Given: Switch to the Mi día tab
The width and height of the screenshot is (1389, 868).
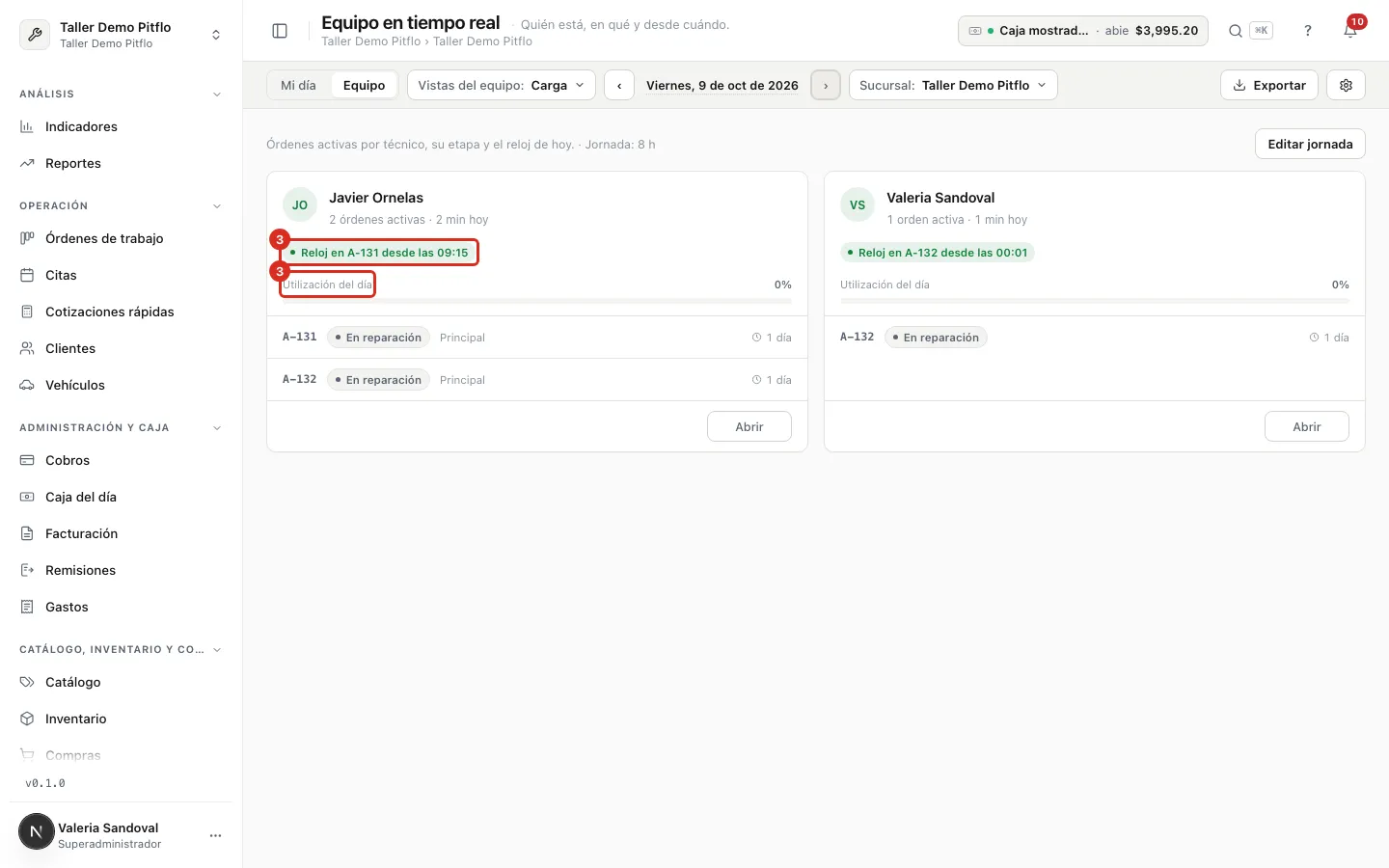Looking at the screenshot, I should pos(298,85).
